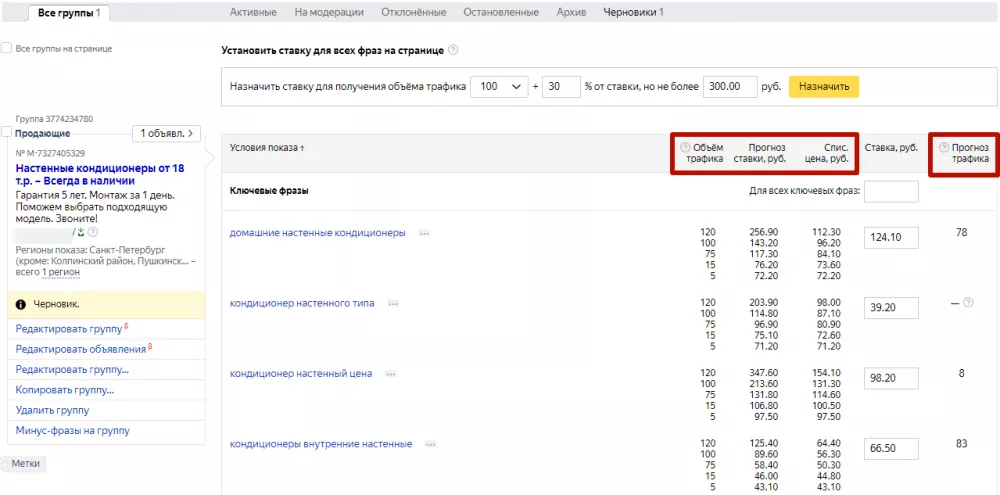Click bid field with value 124.10
The width and height of the screenshot is (1000, 495).
(x=891, y=237)
